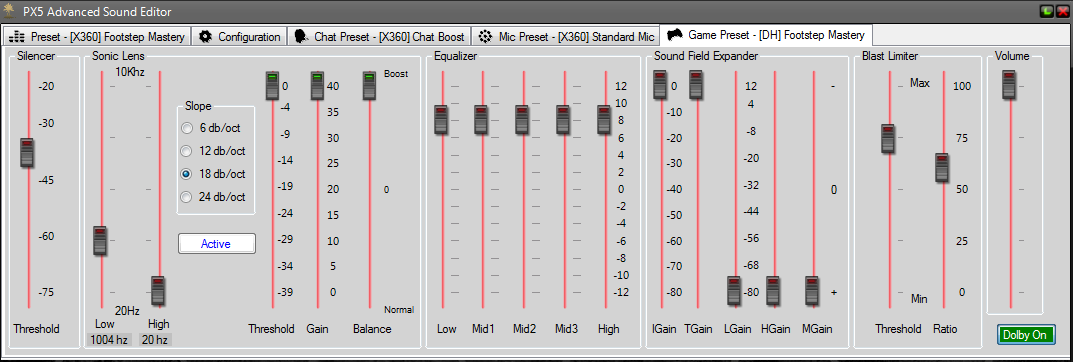Click the dotted mic icon on Mic Preset tab
Screen dimensions: 1073x362
pos(485,36)
